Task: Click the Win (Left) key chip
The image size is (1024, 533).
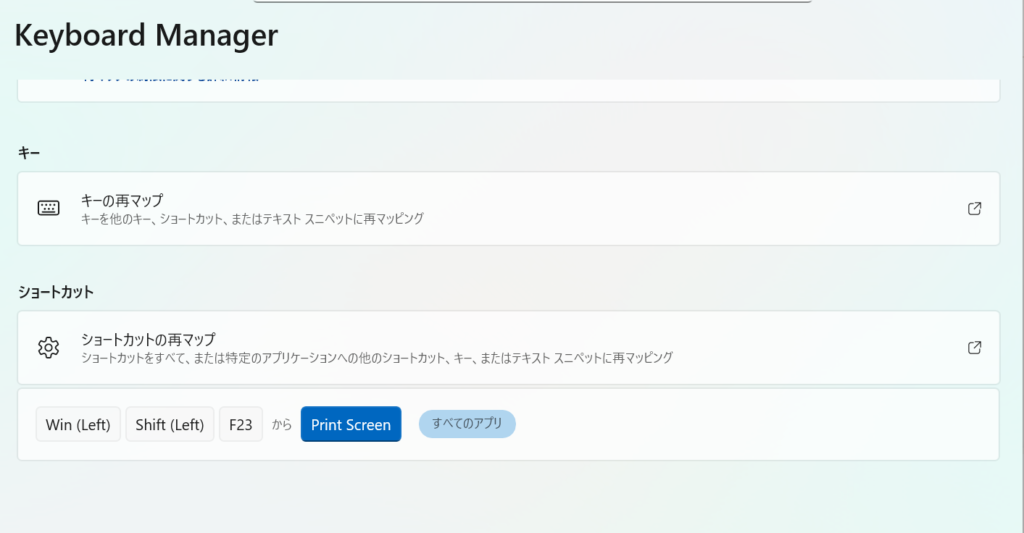Action: click(x=78, y=424)
